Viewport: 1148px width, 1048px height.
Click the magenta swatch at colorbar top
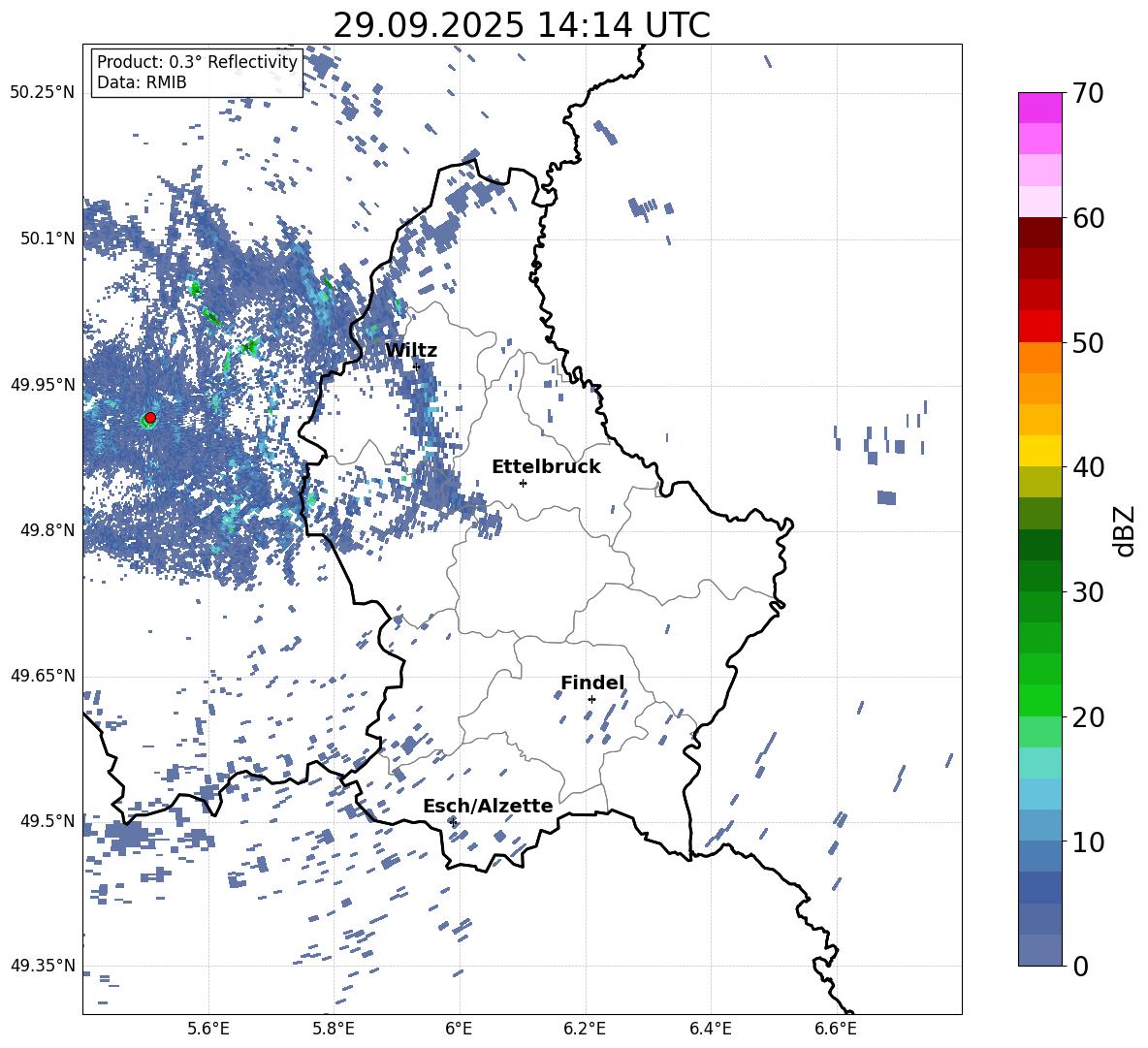[x=1040, y=108]
